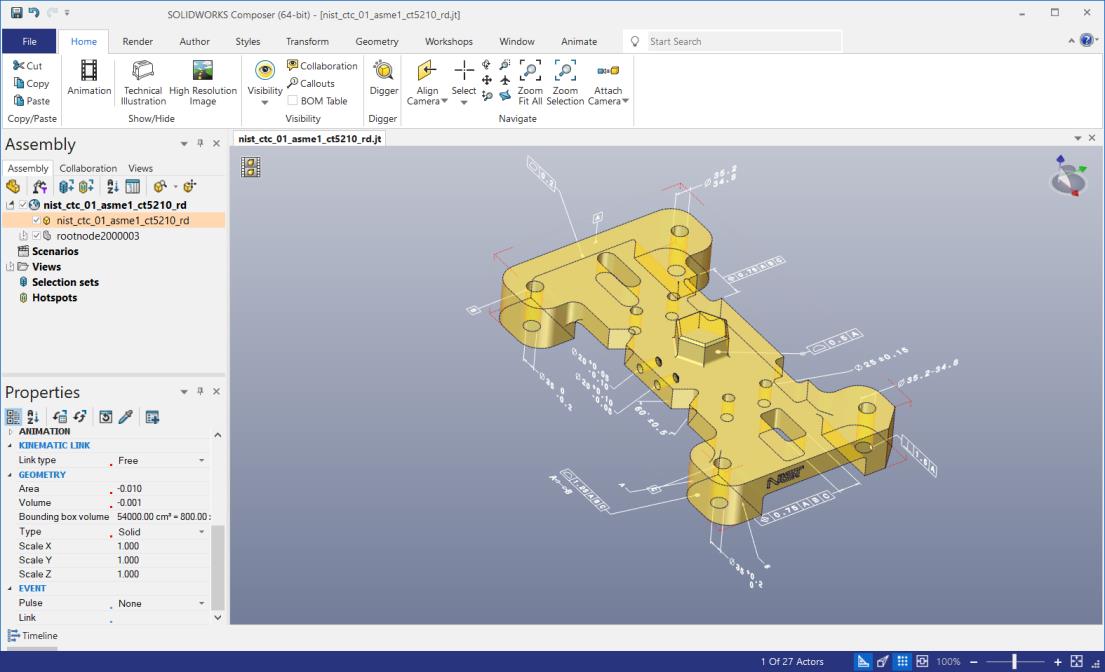Select the Selection sets tree item

[66, 282]
